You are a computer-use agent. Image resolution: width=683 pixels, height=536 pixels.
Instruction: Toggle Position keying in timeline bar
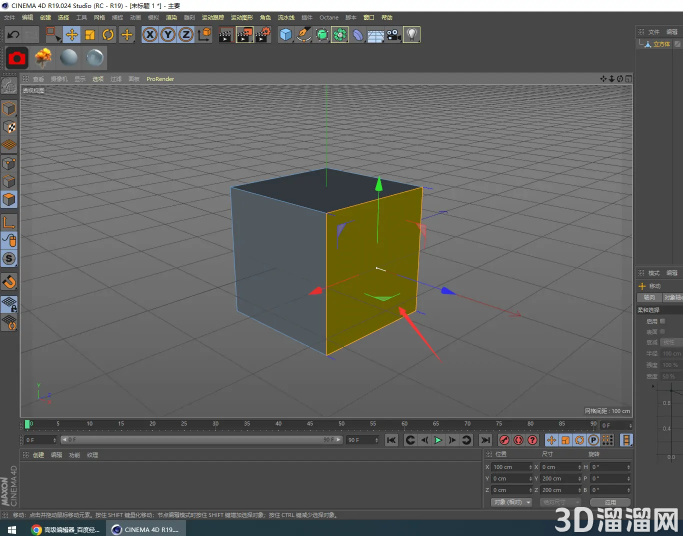click(x=551, y=440)
